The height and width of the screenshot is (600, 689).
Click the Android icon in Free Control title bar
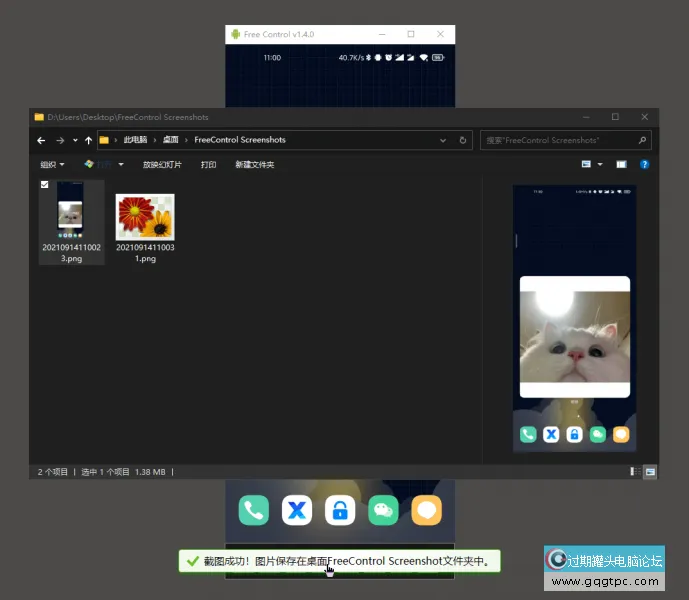click(236, 34)
